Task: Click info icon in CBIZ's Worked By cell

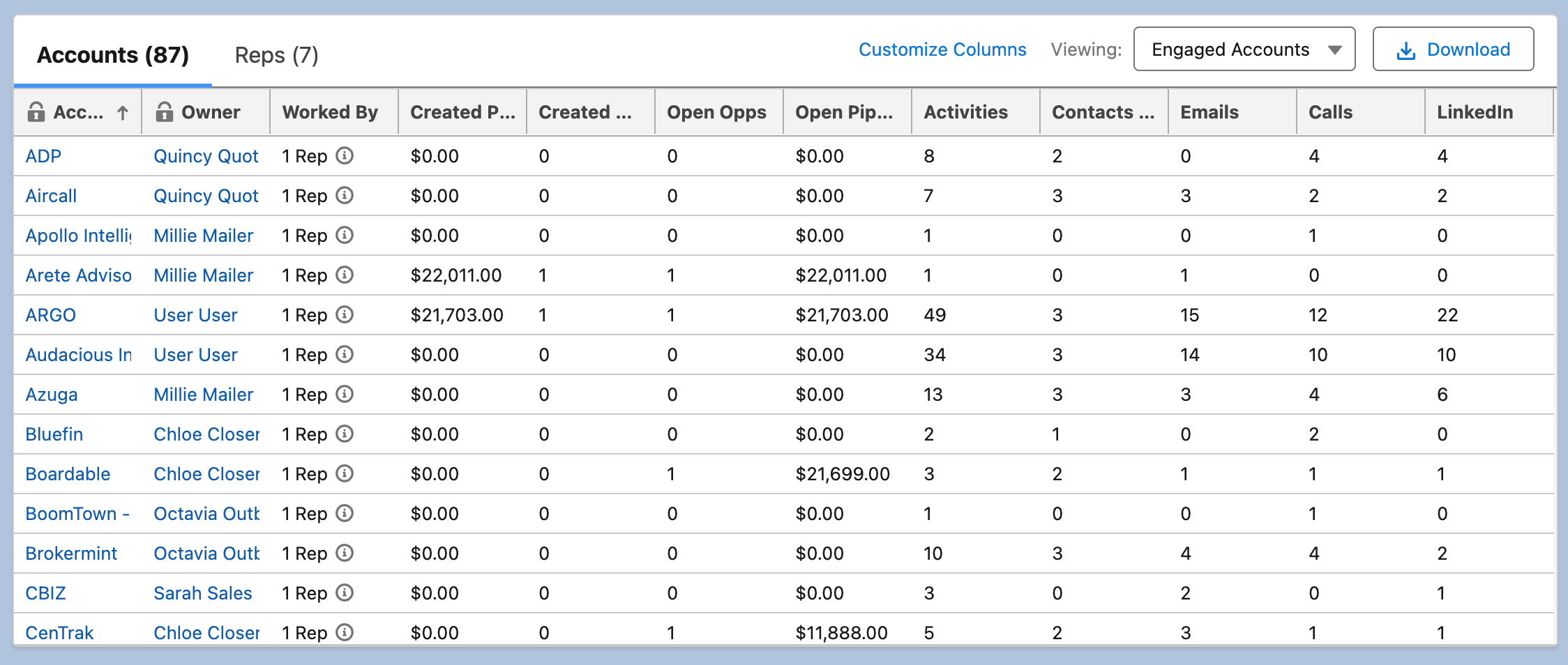Action: pos(345,593)
